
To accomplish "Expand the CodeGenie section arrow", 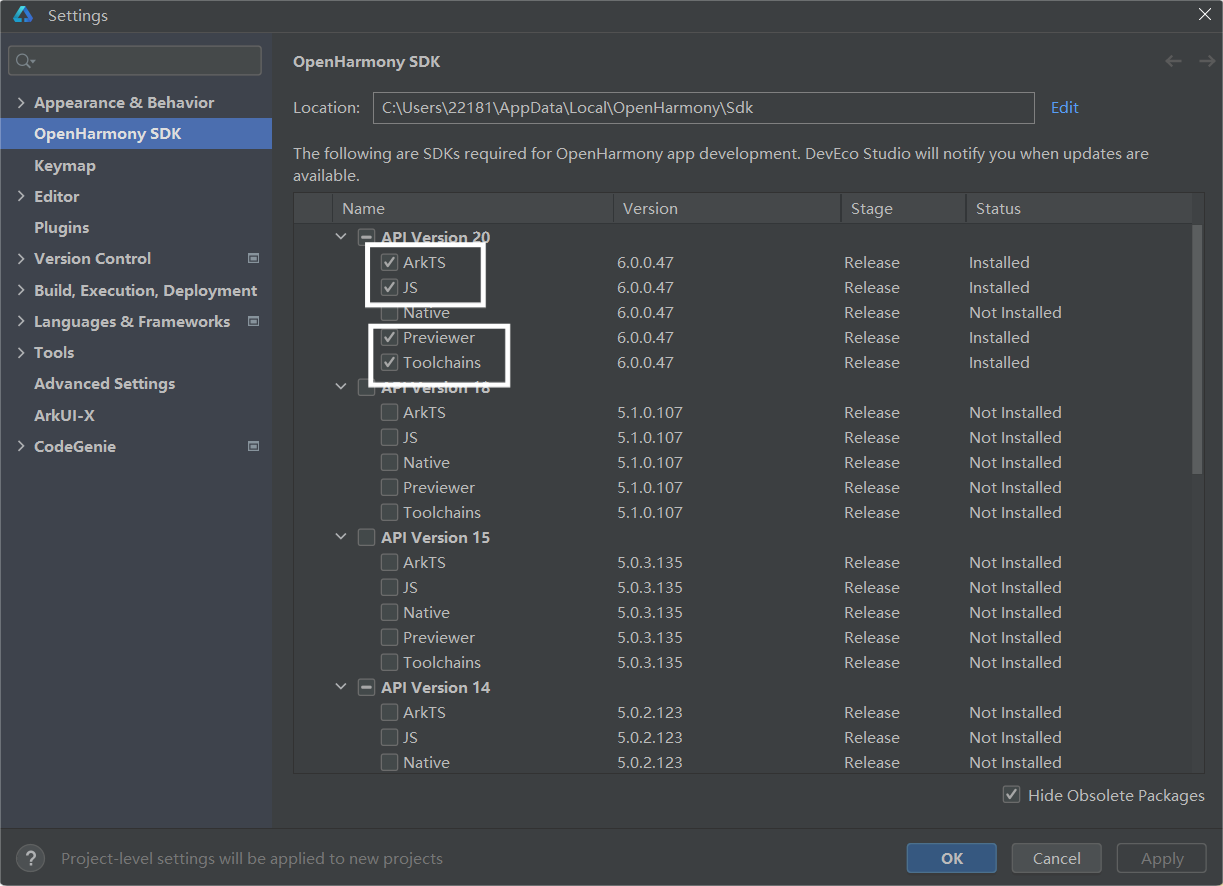I will coord(21,446).
